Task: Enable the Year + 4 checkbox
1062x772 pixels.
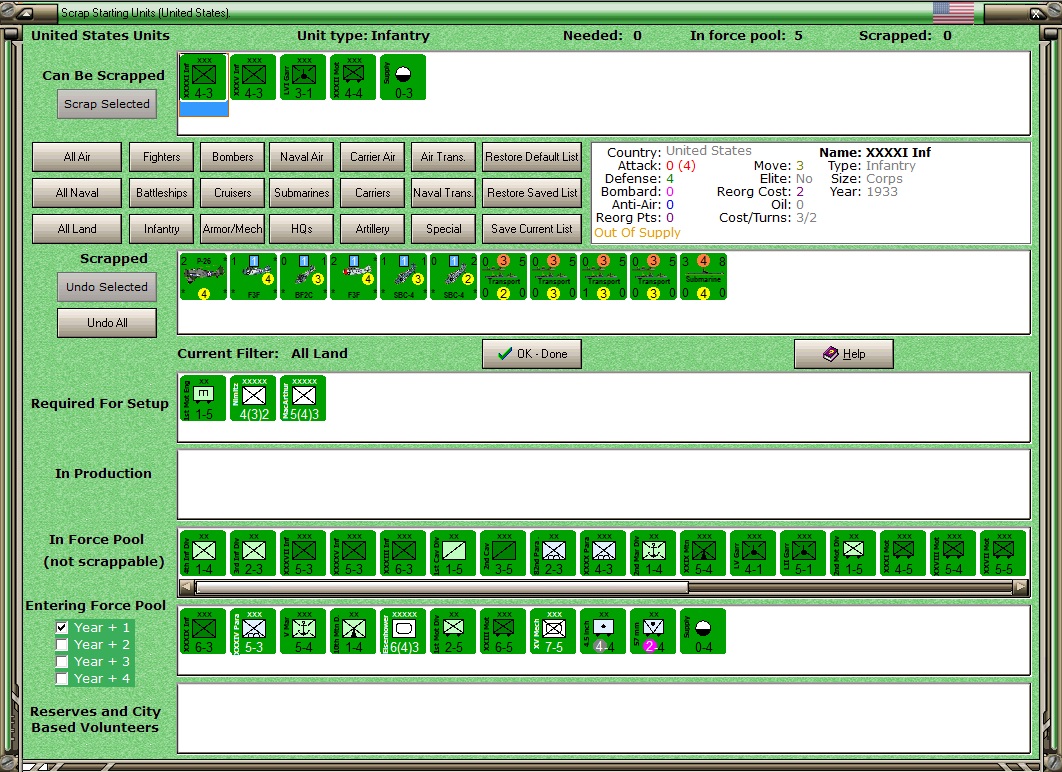Action: coord(62,679)
